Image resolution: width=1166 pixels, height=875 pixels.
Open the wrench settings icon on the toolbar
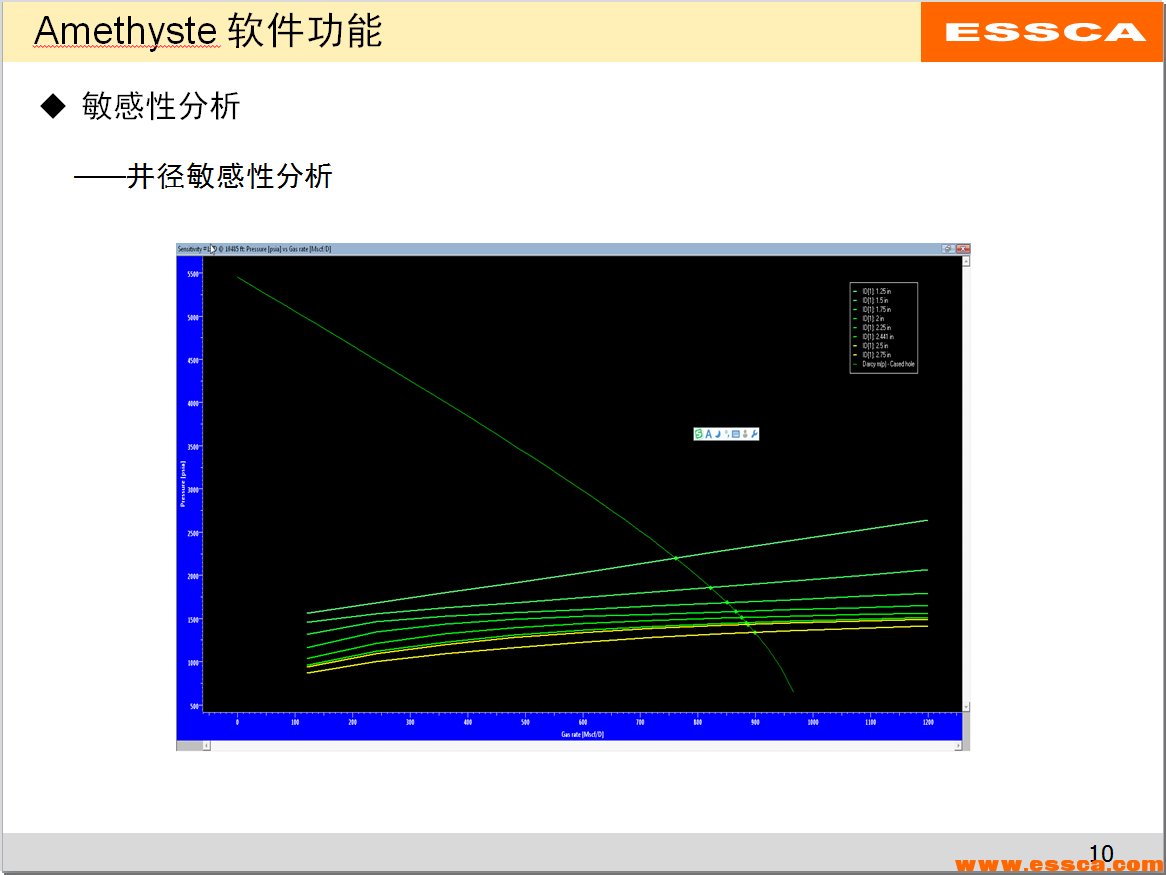click(754, 434)
